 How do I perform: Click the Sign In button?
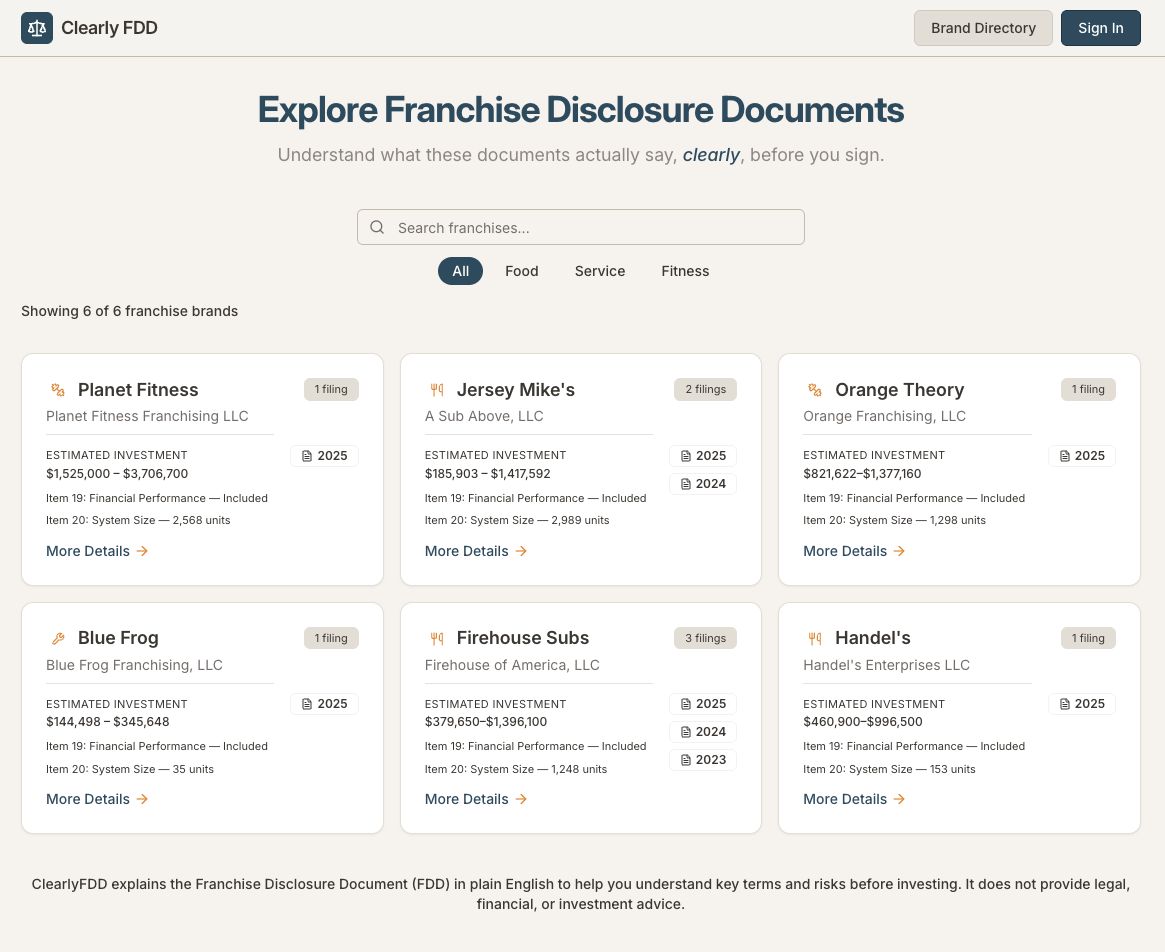point(1100,27)
